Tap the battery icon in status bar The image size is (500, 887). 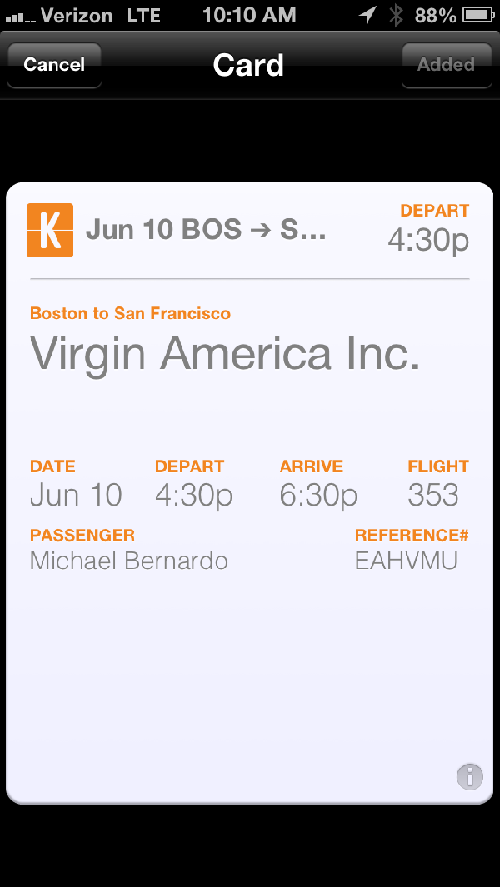coord(479,15)
